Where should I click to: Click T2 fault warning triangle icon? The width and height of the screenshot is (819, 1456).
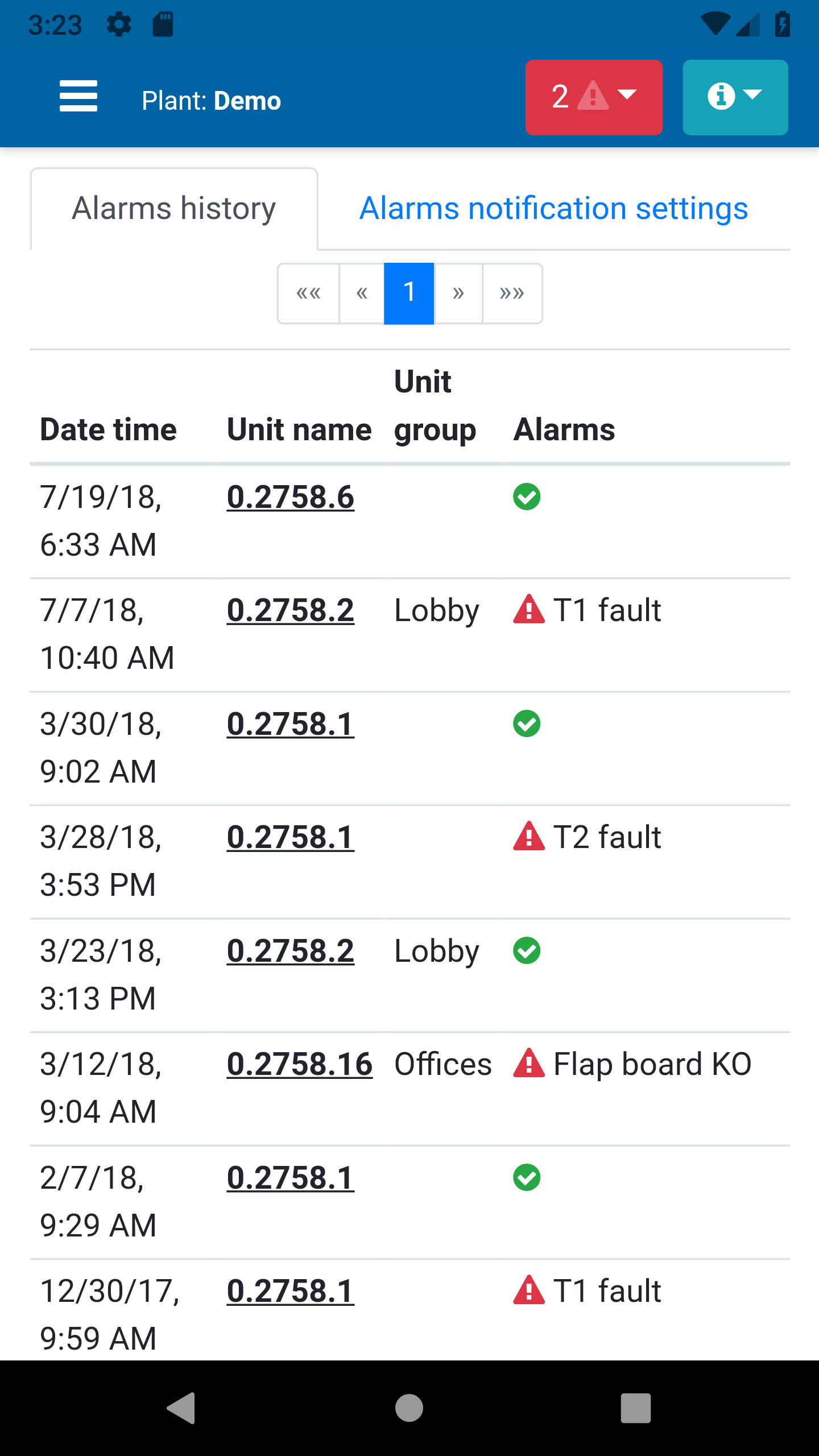pos(529,837)
